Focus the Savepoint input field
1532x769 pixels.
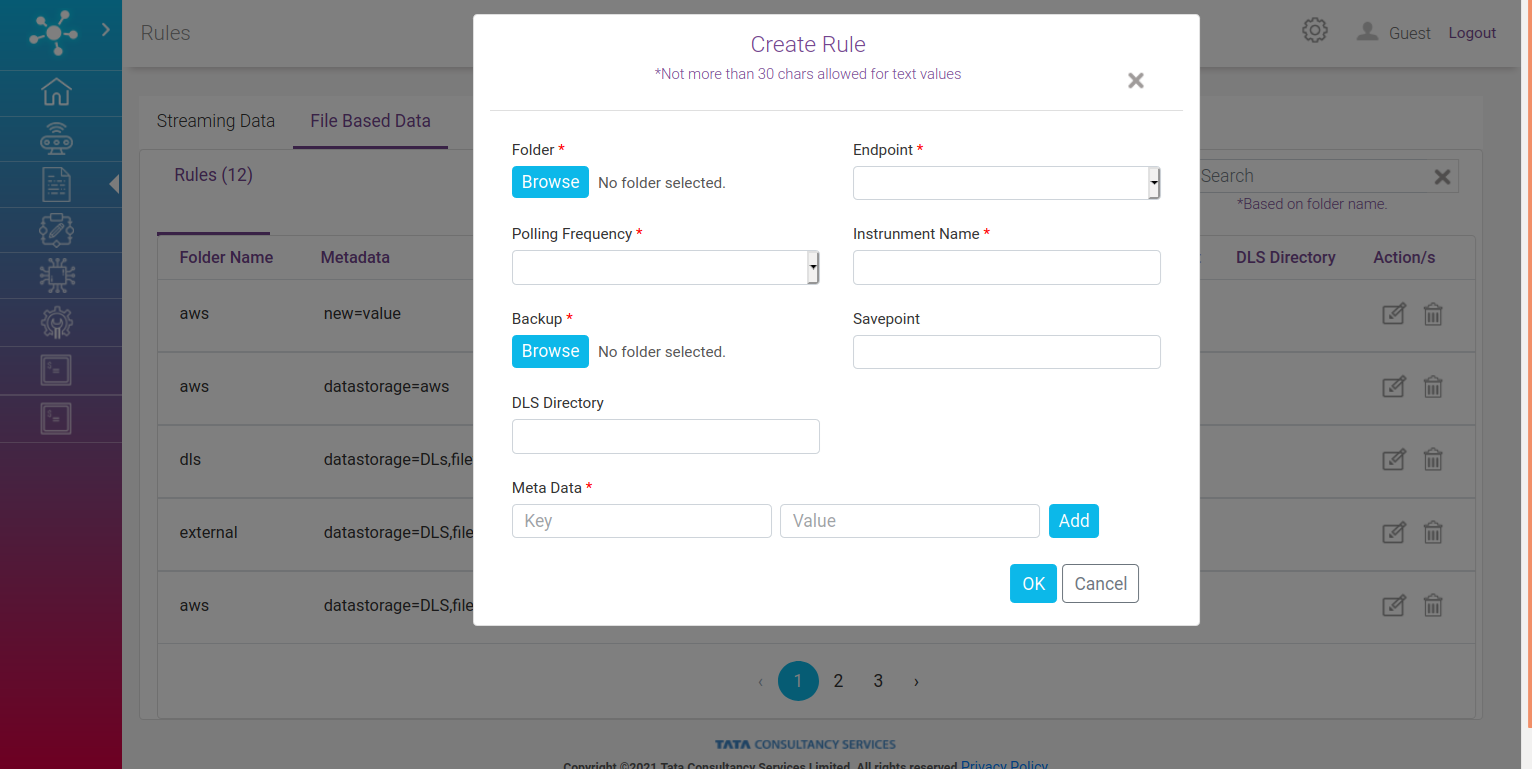(x=1006, y=352)
